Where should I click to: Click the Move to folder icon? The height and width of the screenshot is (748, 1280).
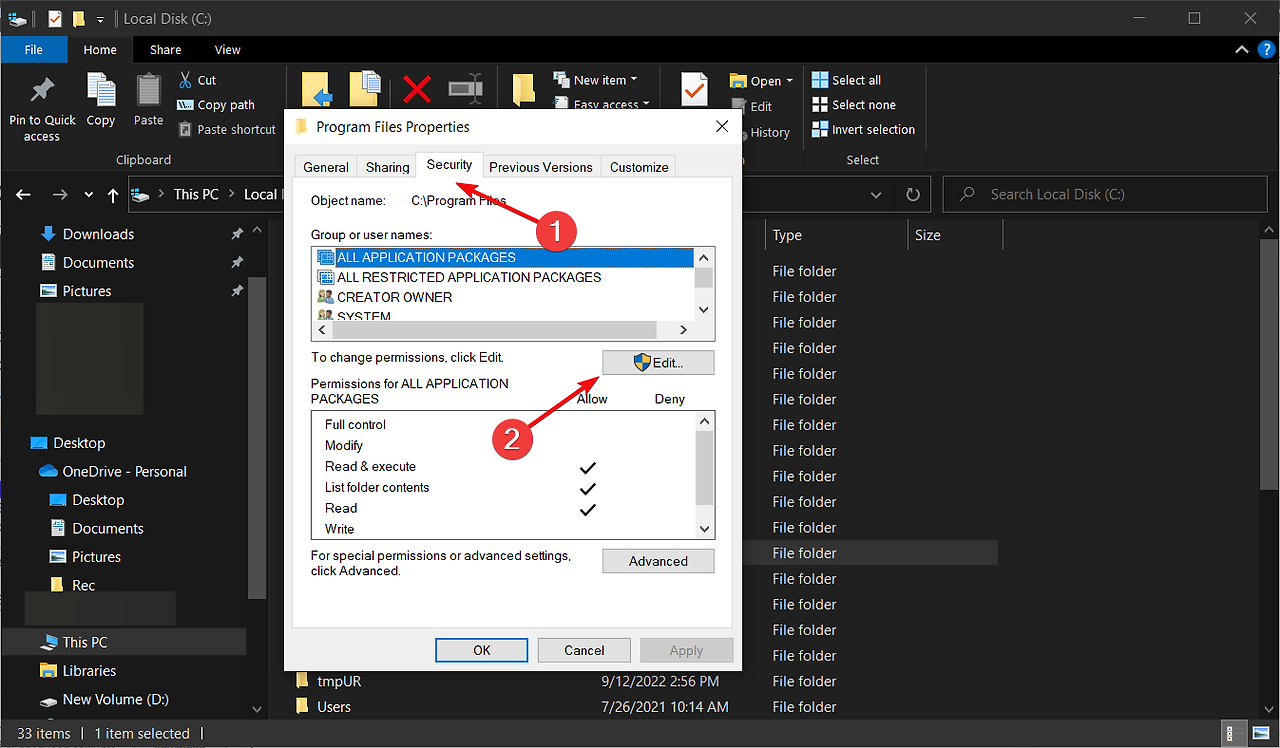pos(317,88)
